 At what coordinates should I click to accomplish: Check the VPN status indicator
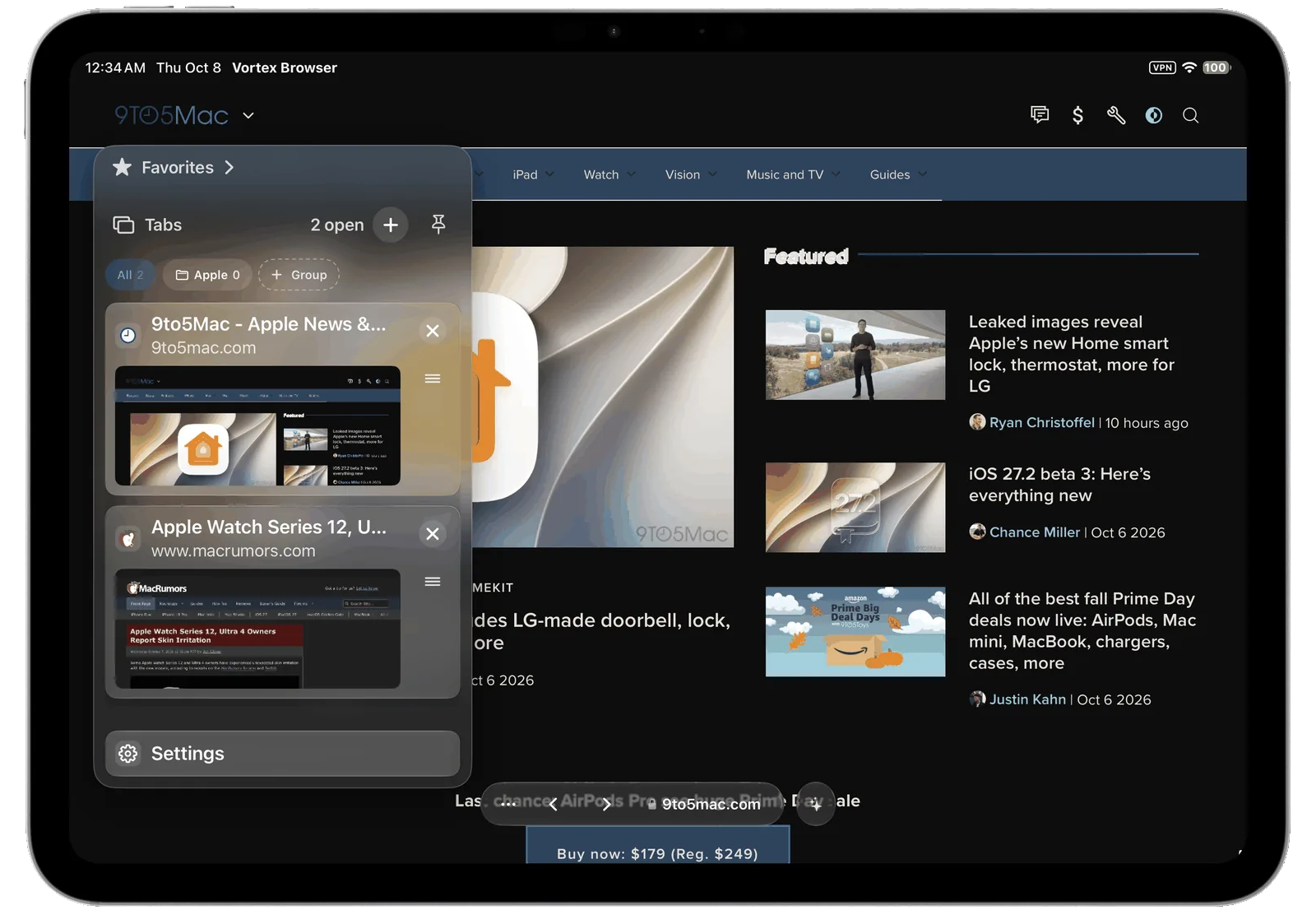click(1162, 67)
